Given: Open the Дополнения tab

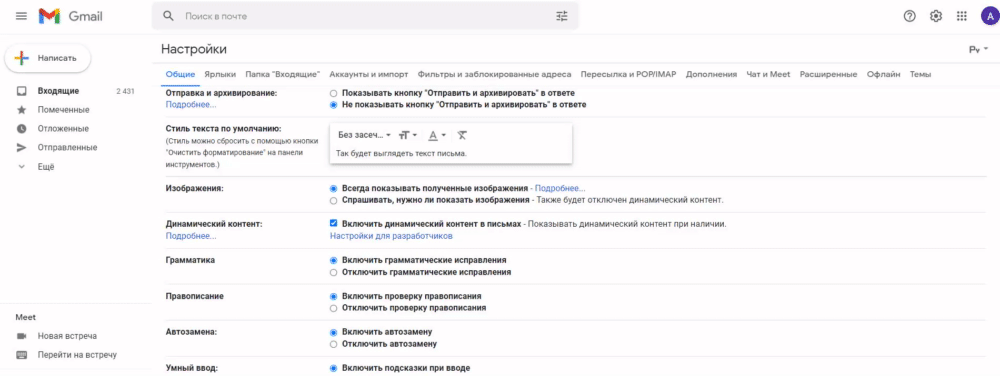Looking at the screenshot, I should coord(711,75).
